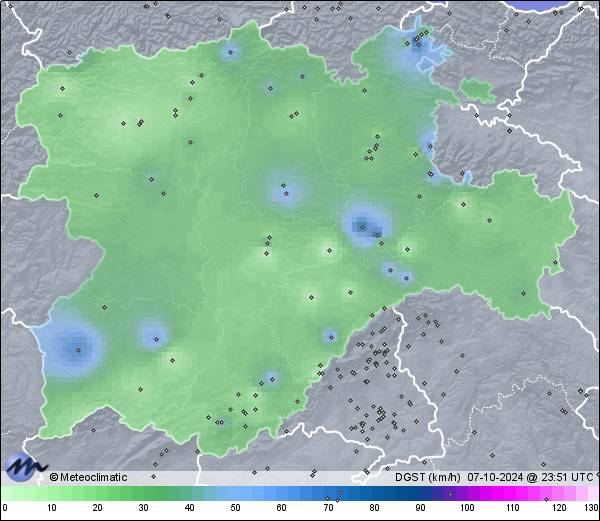Click the scale label 20
600x521 pixels.
click(x=98, y=508)
